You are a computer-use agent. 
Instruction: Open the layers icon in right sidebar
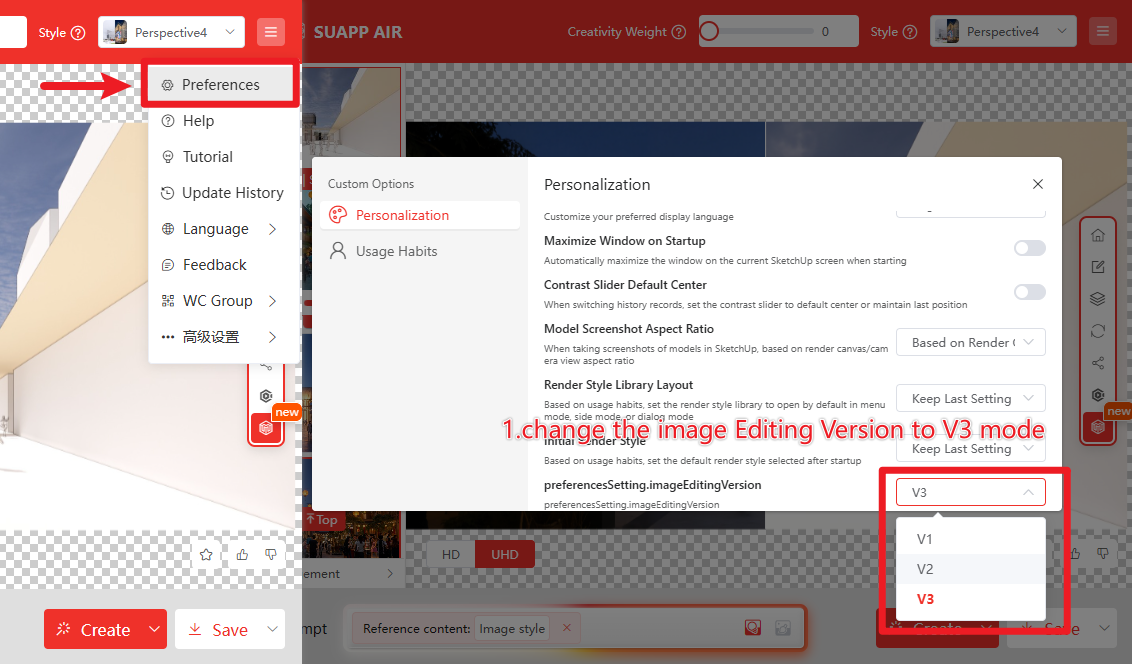1097,299
